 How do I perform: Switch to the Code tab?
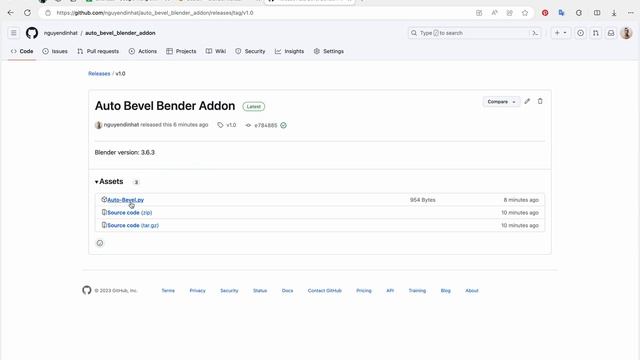coord(22,51)
